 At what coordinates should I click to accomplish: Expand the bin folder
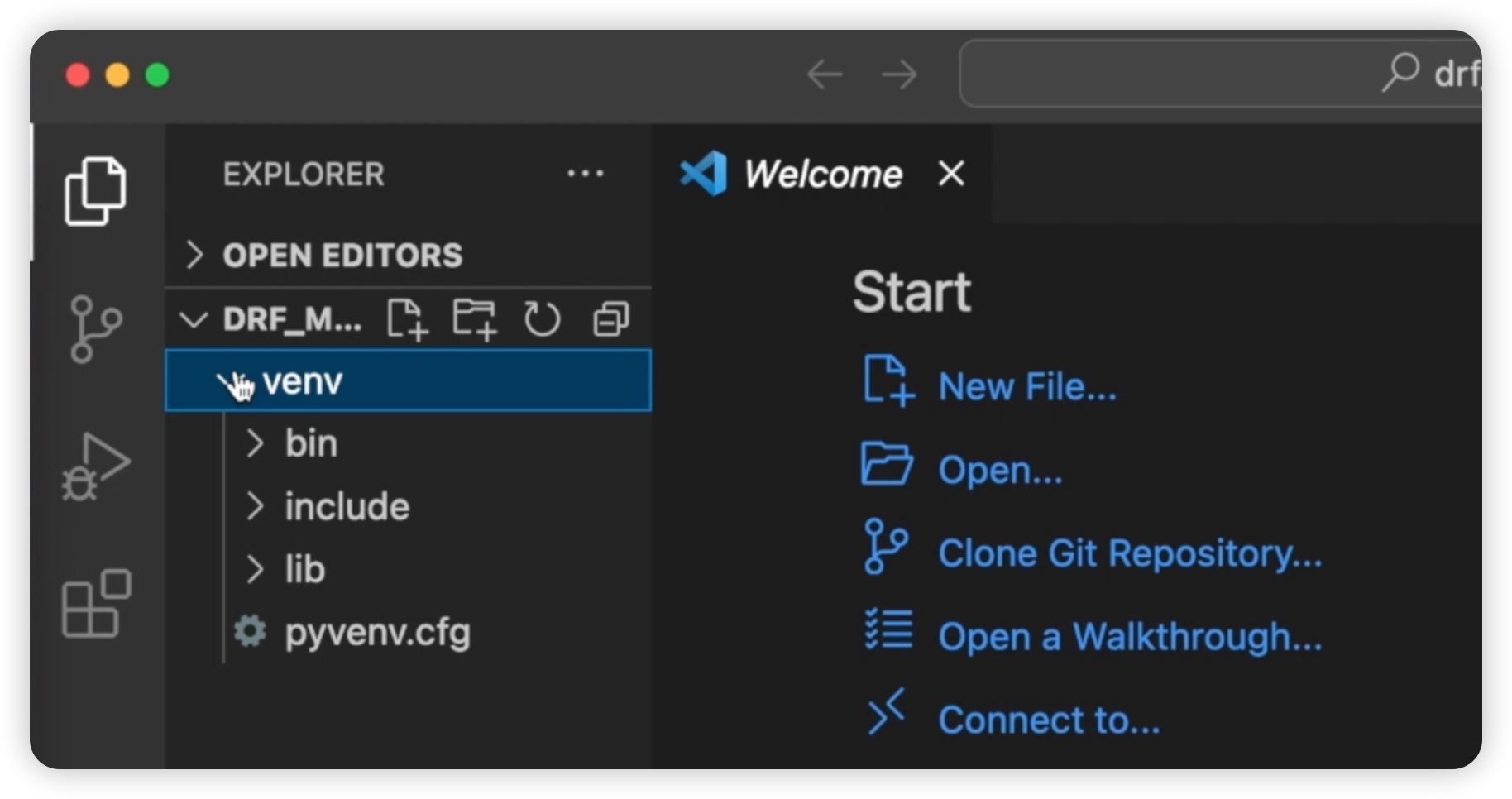pos(311,444)
